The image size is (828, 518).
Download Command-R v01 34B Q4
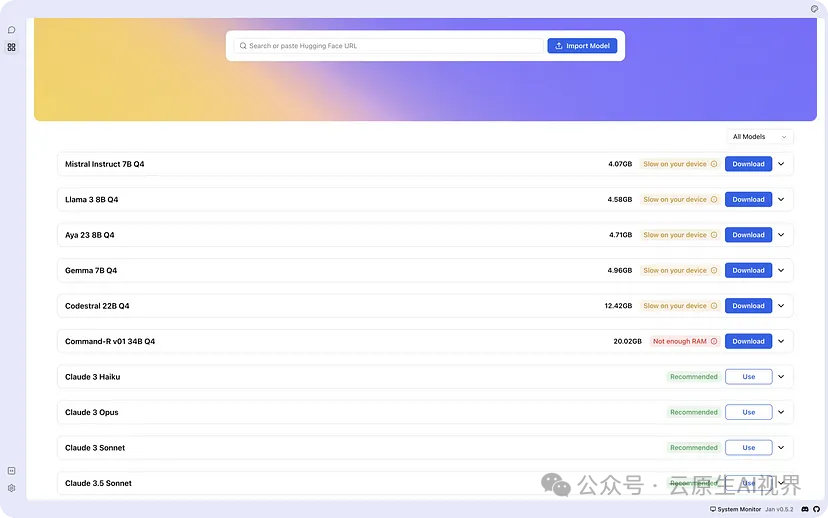[748, 341]
